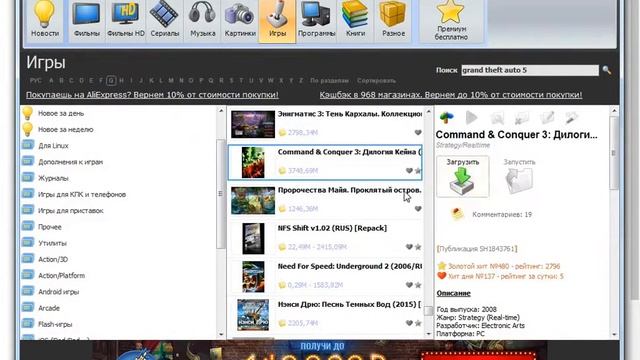
Task: Select Need For Speed: Underground 2 entry
Action: coord(325,277)
